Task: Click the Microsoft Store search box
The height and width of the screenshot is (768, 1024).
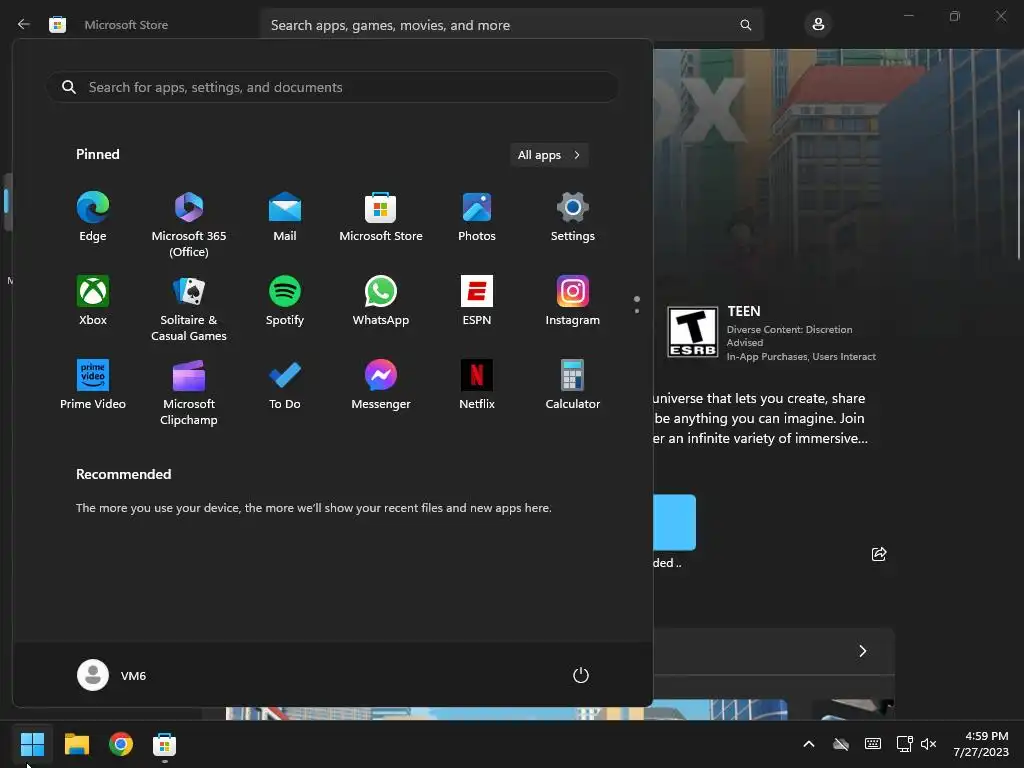Action: [x=511, y=25]
